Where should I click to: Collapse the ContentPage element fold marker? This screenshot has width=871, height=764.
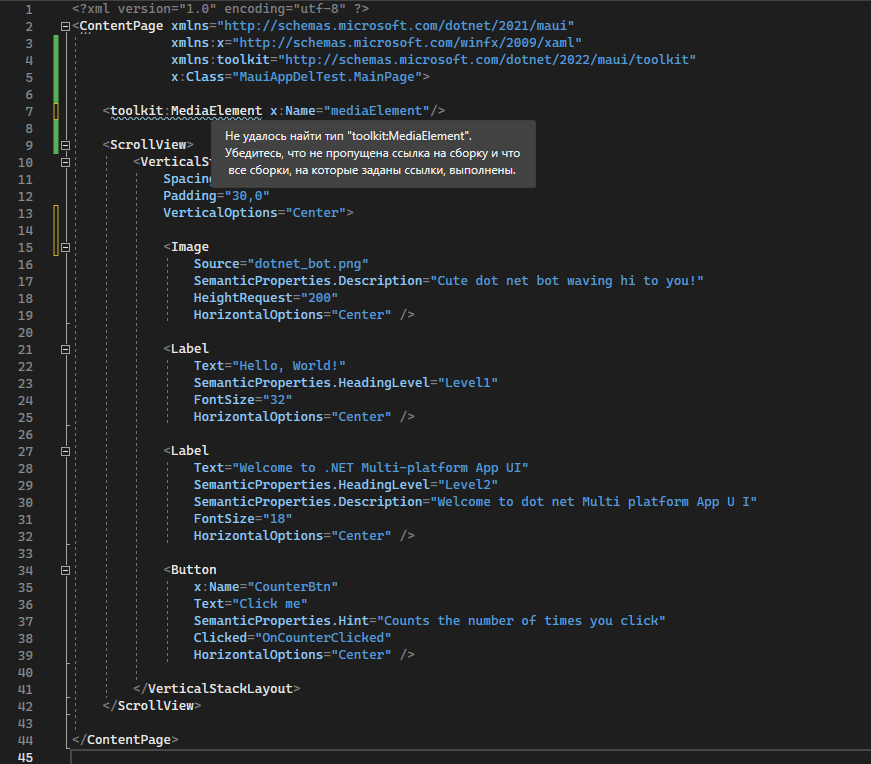(65, 26)
